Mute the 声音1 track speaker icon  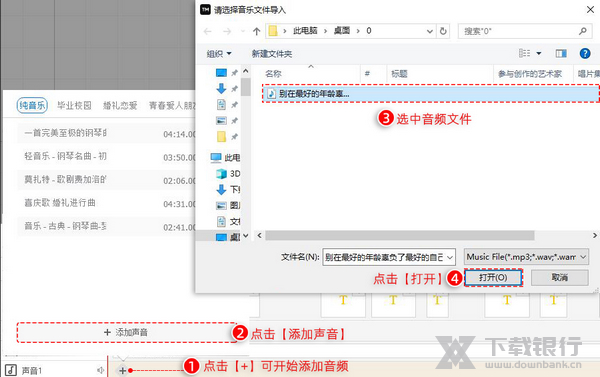coord(100,370)
